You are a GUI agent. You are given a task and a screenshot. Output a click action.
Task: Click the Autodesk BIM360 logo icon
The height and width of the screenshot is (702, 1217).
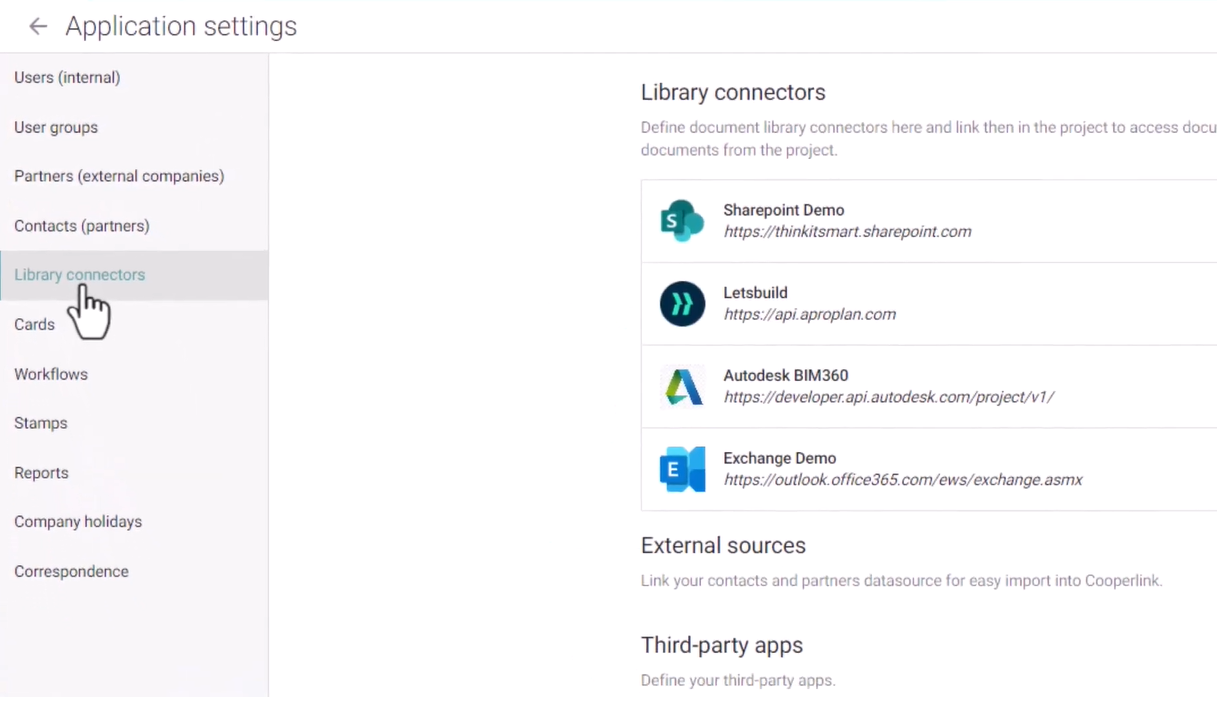[x=682, y=387]
